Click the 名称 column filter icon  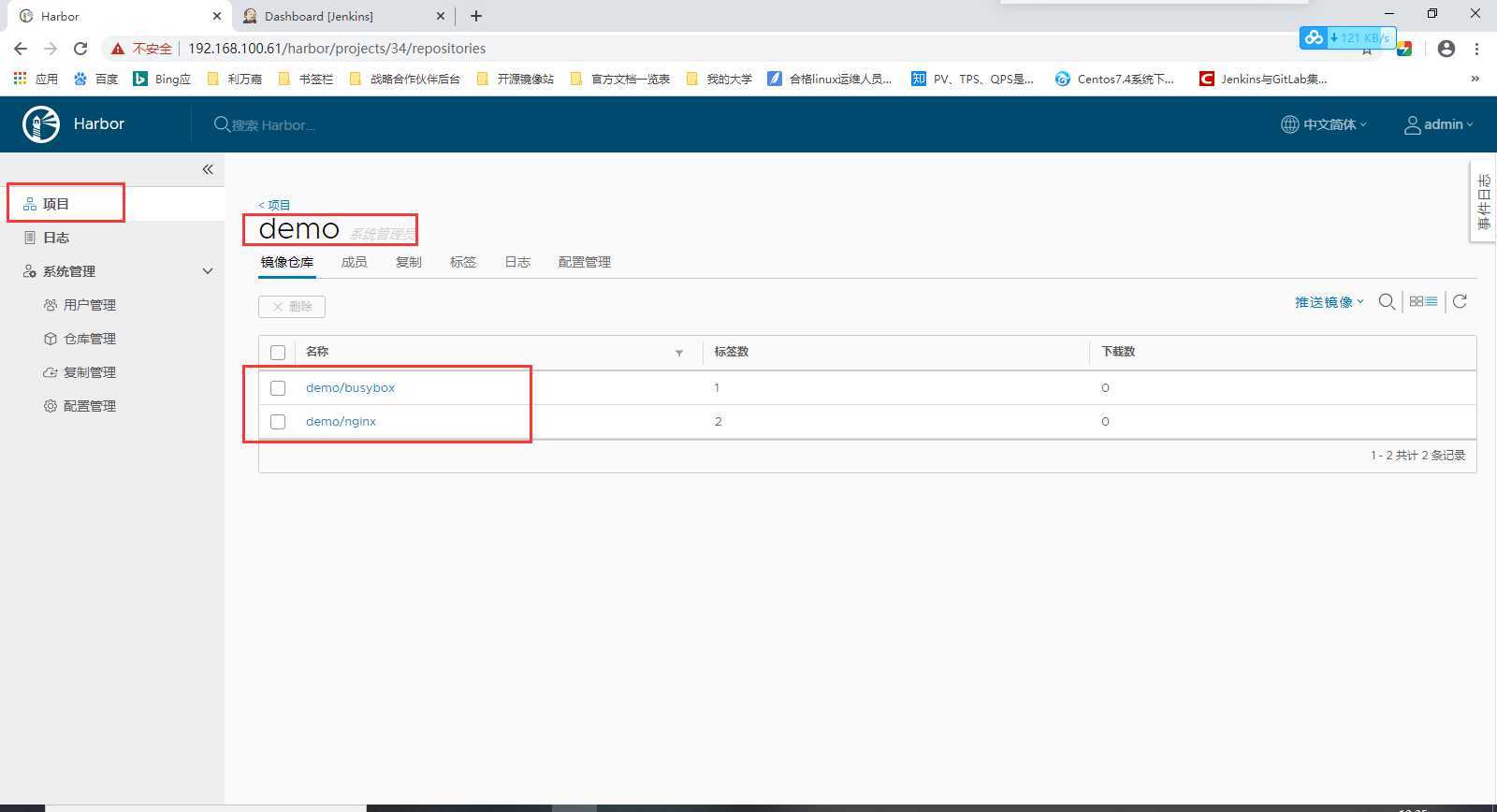(679, 353)
